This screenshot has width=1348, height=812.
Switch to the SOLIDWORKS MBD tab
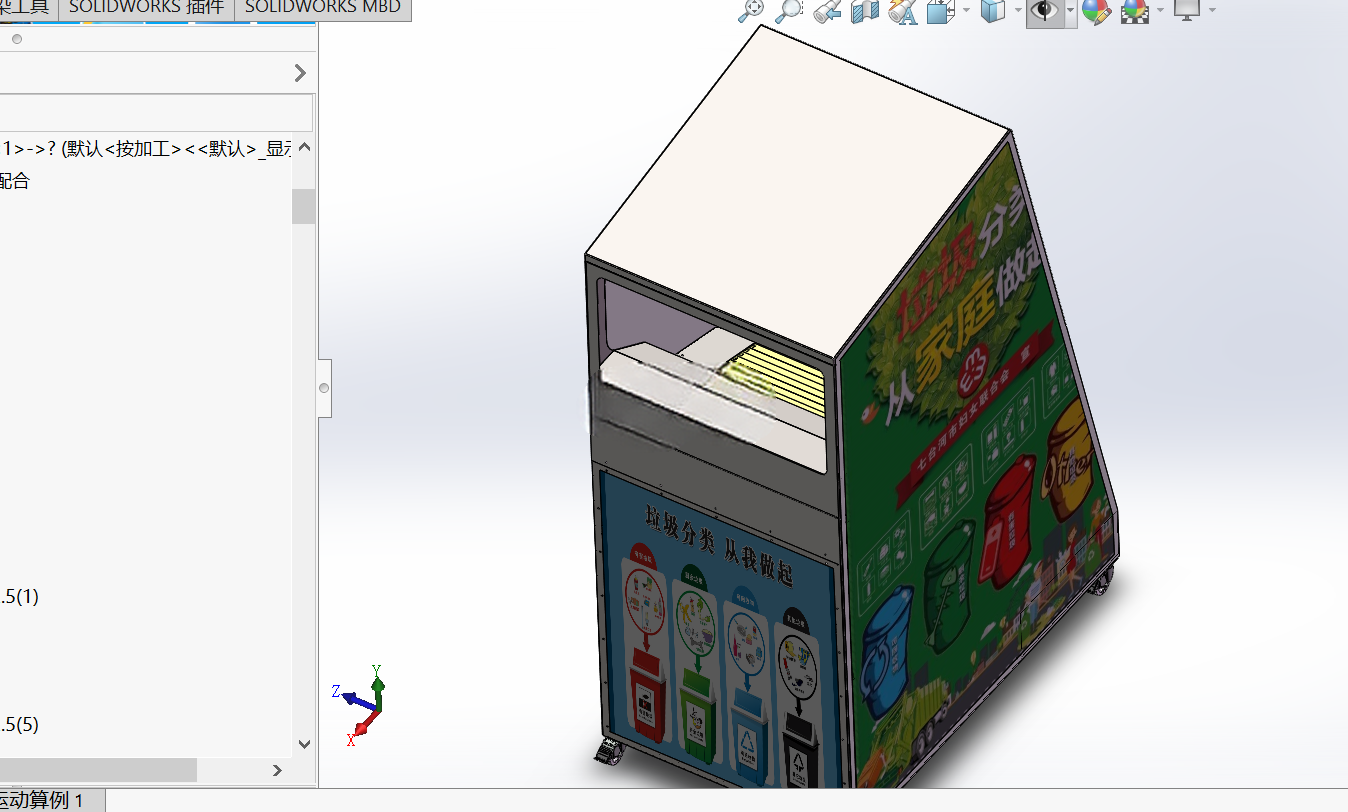click(322, 8)
